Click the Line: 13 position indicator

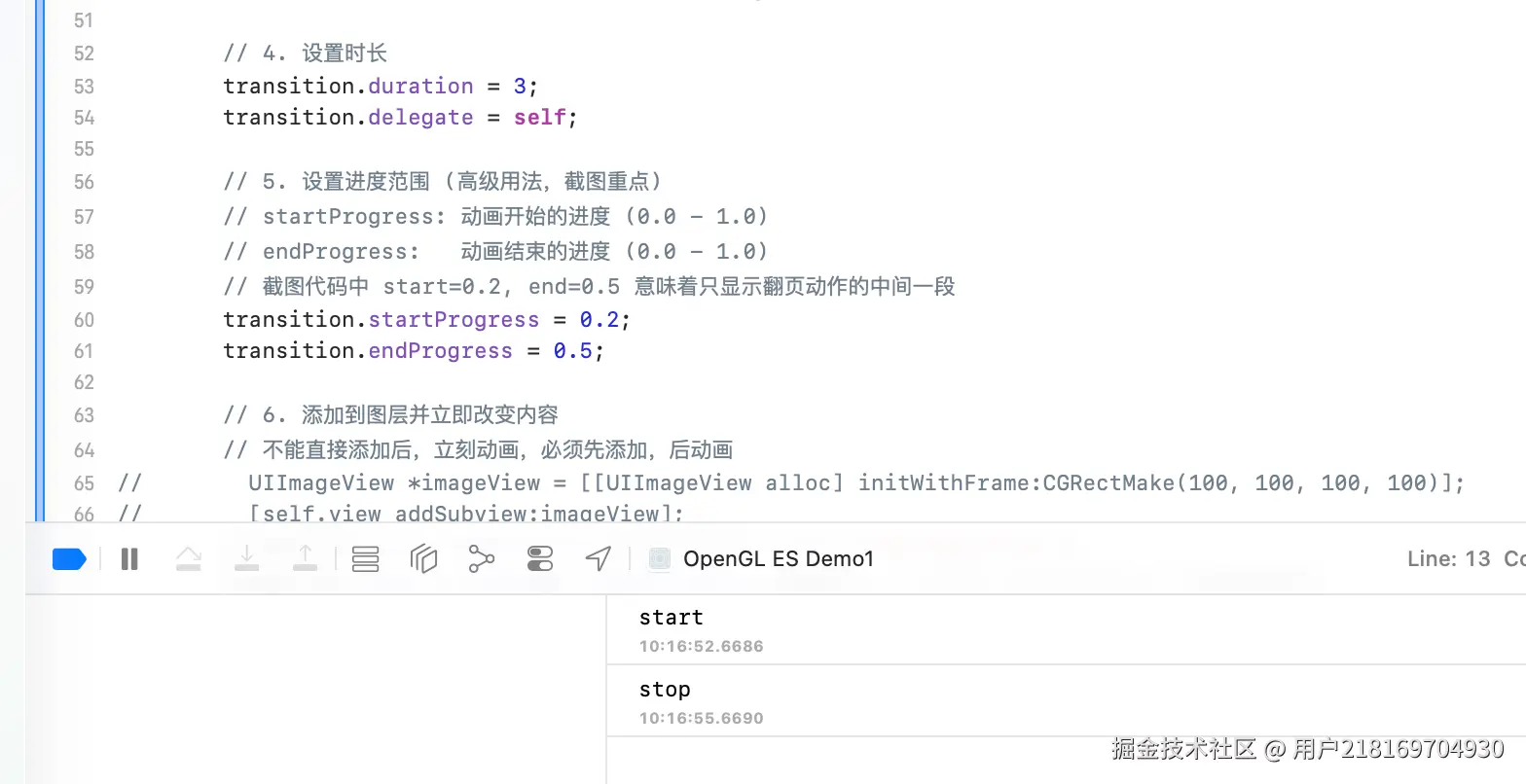(x=1448, y=558)
